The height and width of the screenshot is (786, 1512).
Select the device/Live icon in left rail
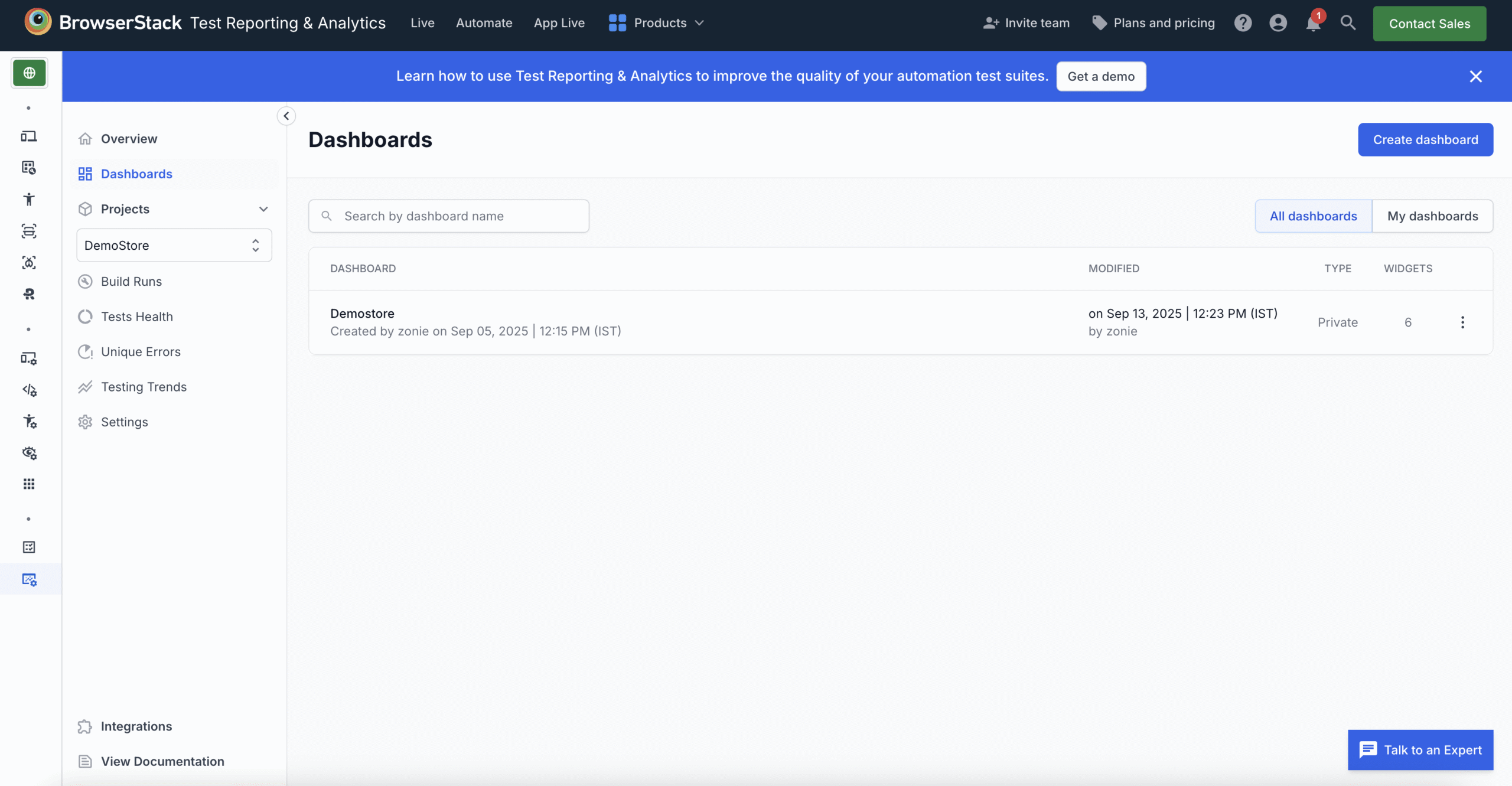tap(29, 136)
